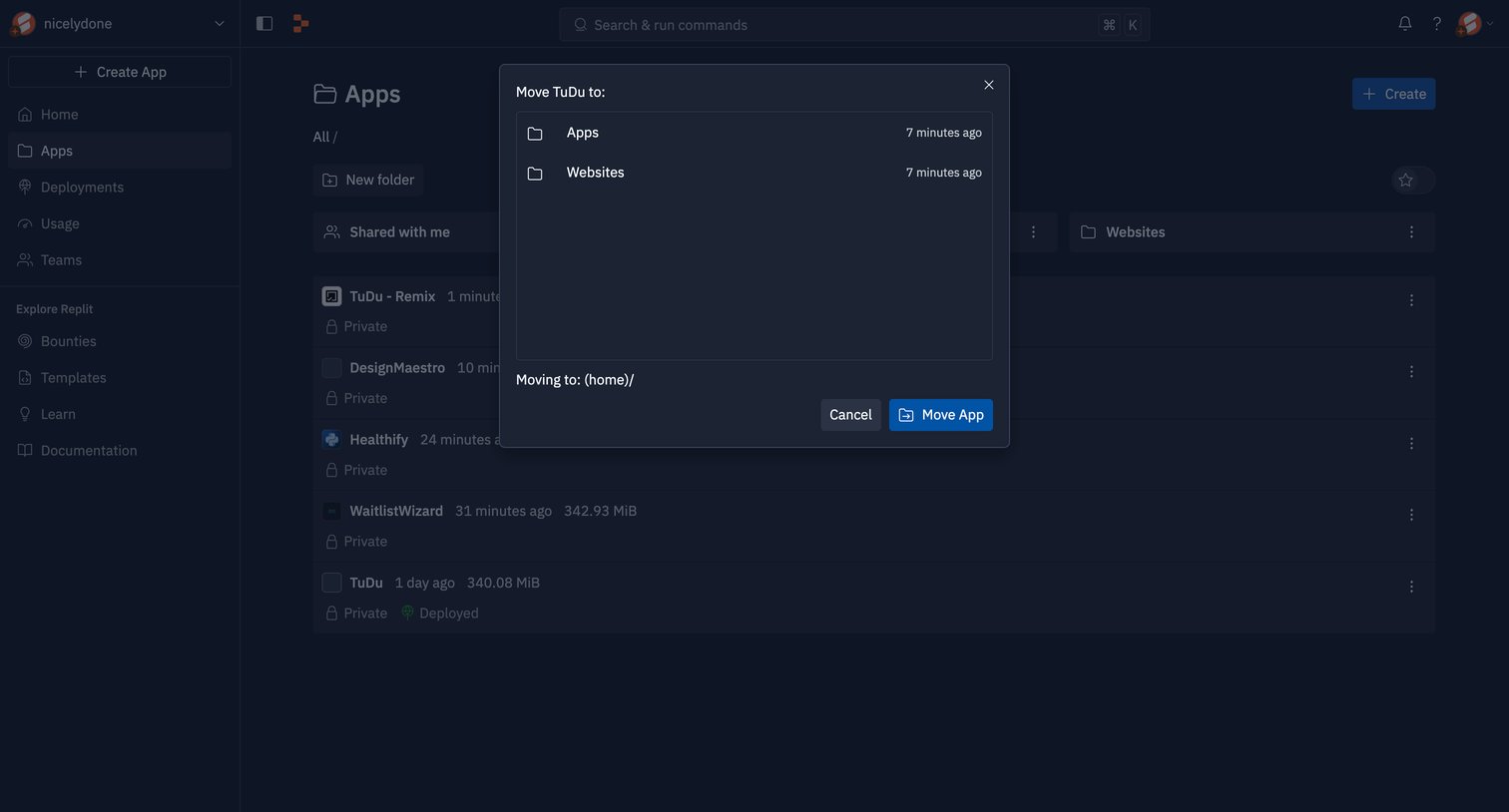This screenshot has width=1509, height=812.
Task: Open Teams in the sidebar
Action: point(120,260)
